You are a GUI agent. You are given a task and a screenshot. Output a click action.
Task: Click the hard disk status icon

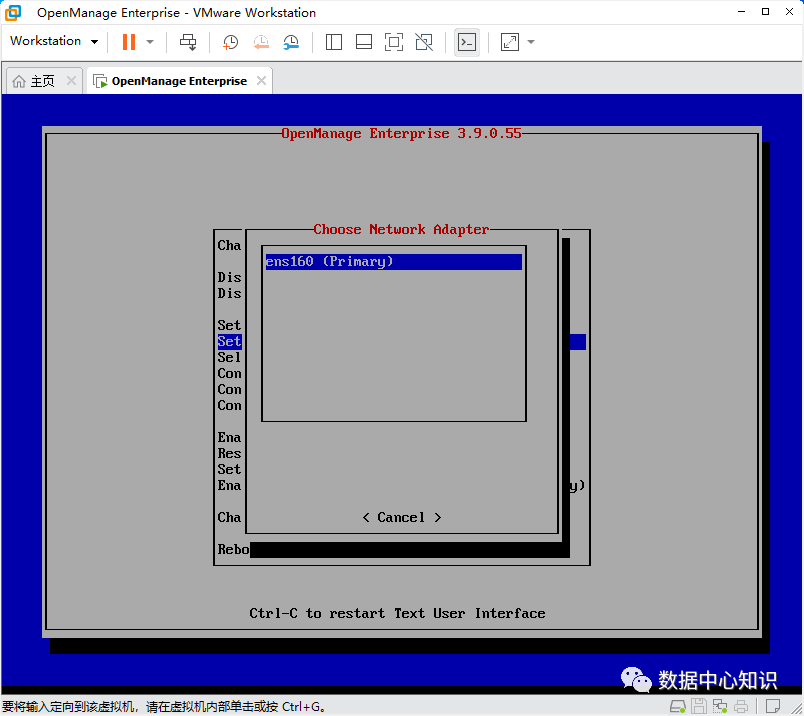pos(678,706)
